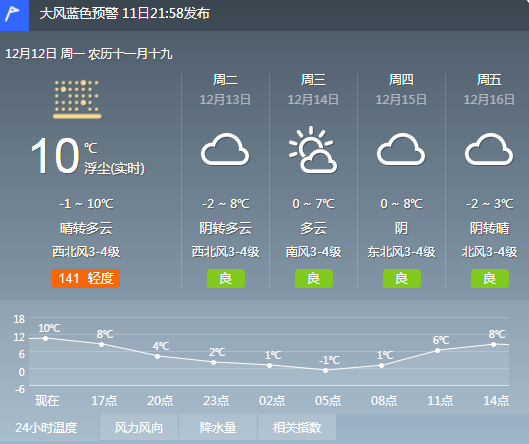Click the 17点 data point on chart
Image resolution: width=529 pixels, height=444 pixels.
click(x=102, y=344)
